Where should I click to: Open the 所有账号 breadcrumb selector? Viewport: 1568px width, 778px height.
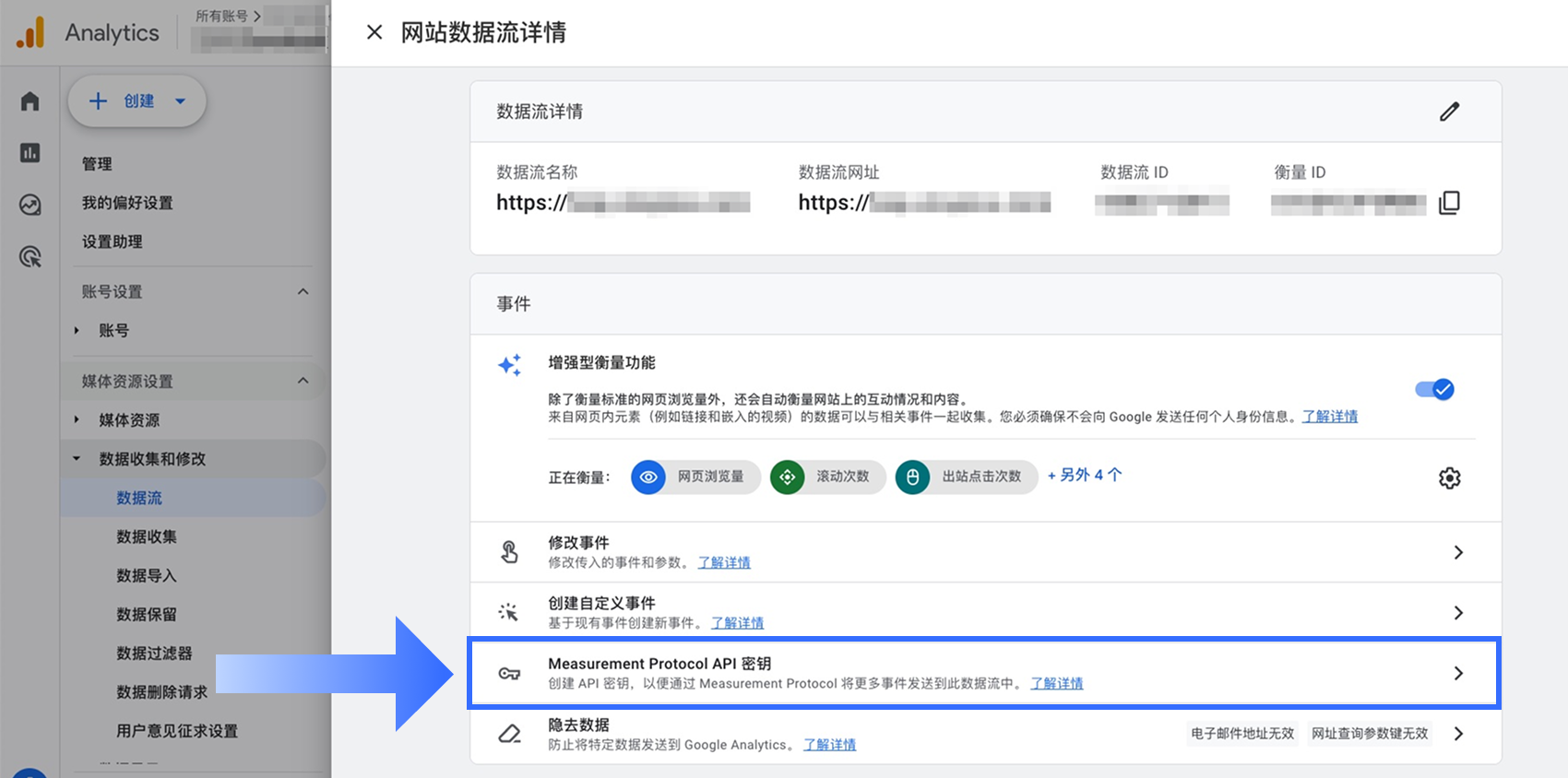(x=228, y=16)
